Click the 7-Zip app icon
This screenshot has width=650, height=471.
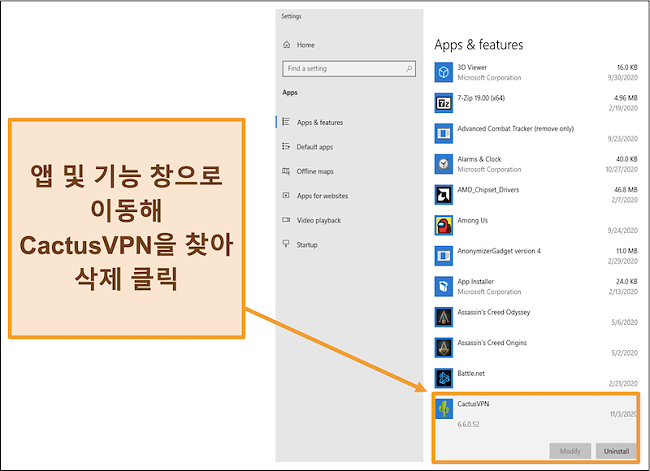[x=444, y=103]
